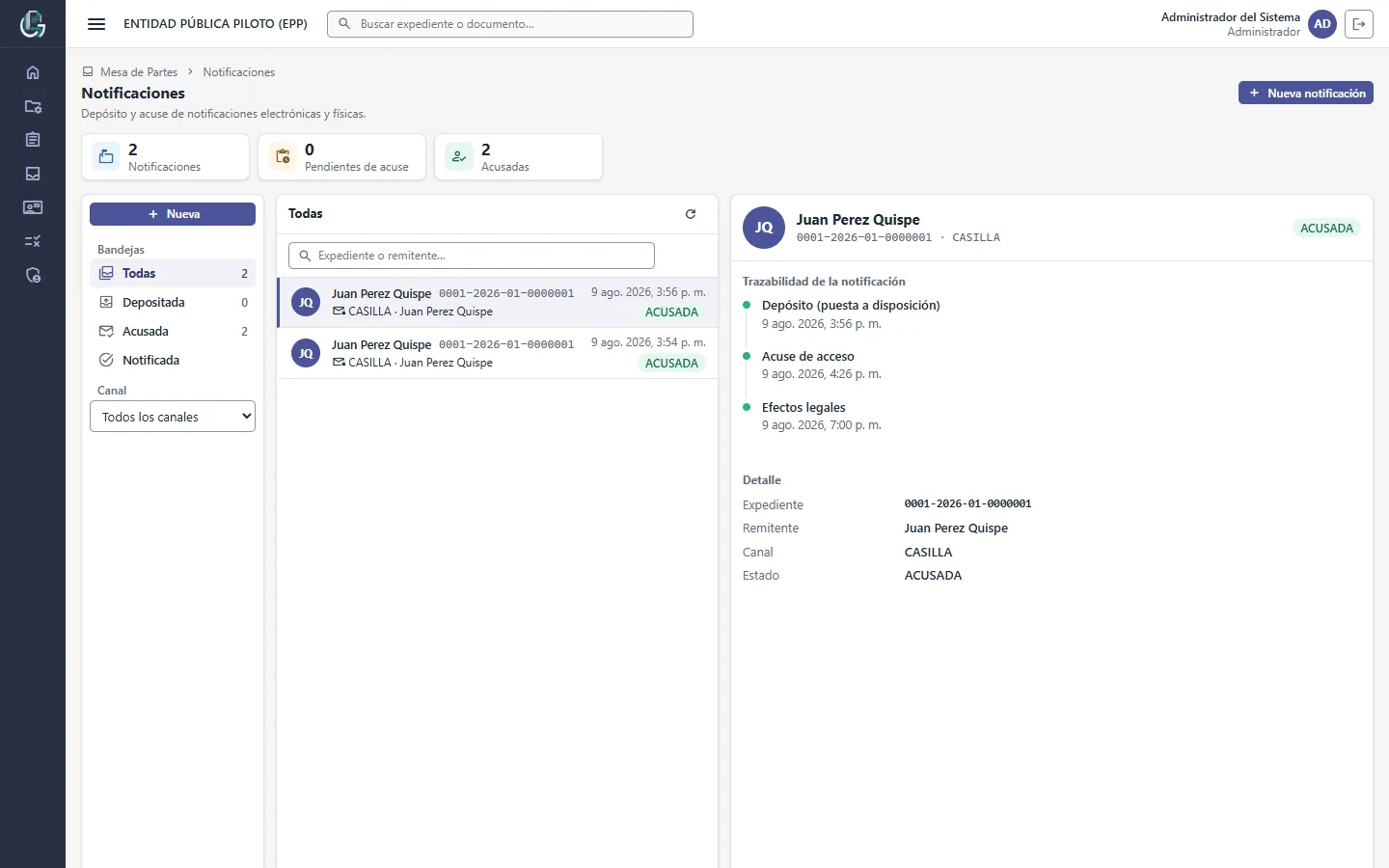Click the logout icon in header
The height and width of the screenshot is (868, 1389).
[x=1359, y=24]
